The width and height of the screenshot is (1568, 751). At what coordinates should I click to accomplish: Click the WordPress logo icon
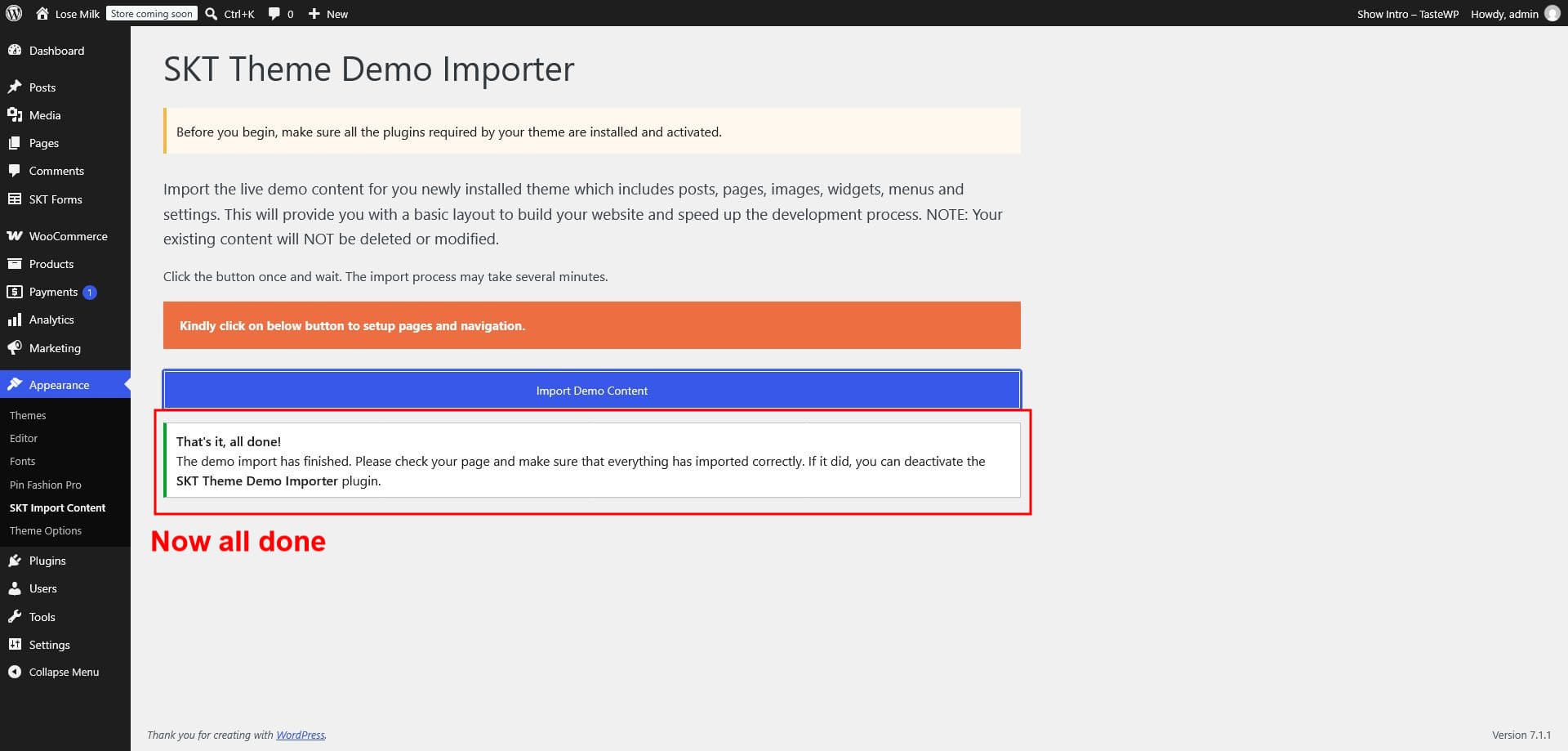(x=14, y=13)
